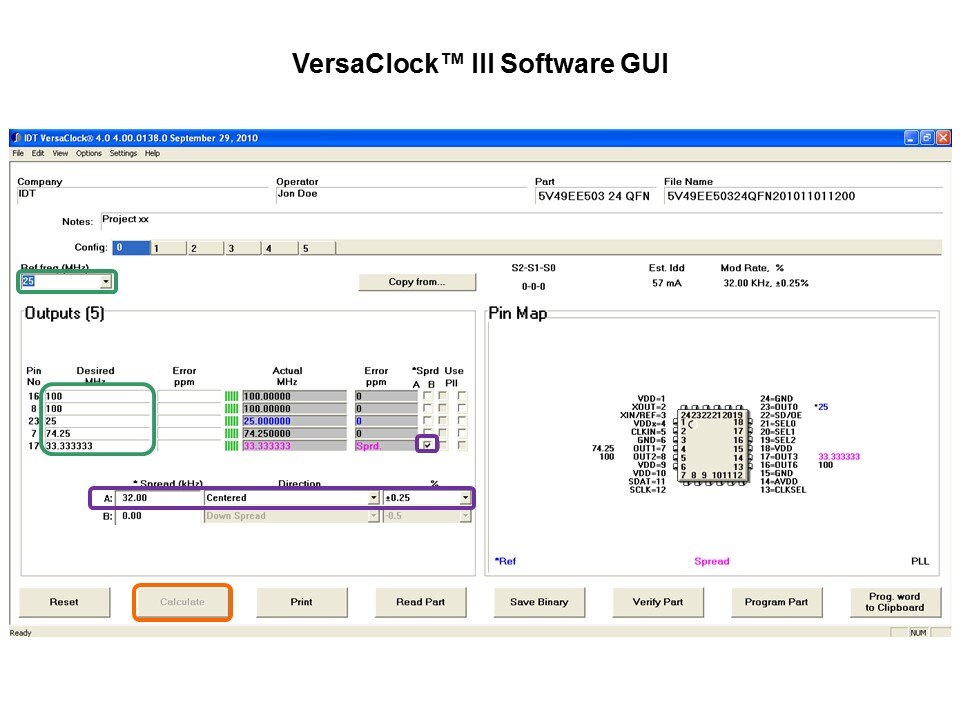
Task: Enable Spread A checkbox for pin 16
Action: coord(428,396)
